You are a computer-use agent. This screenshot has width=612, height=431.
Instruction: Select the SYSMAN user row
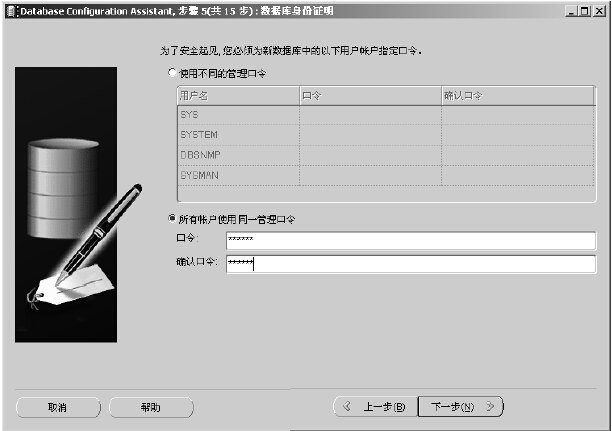[386, 175]
